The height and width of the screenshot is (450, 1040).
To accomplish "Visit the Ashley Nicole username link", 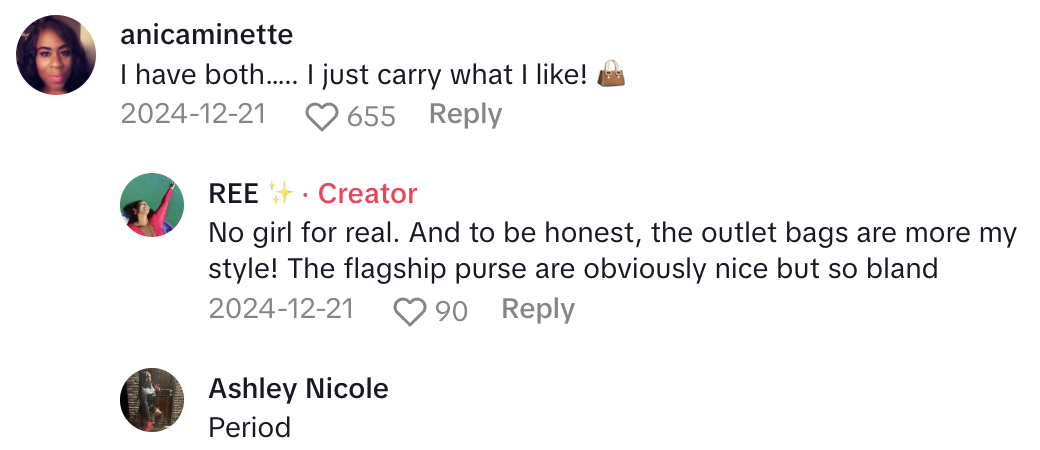I will tap(298, 388).
